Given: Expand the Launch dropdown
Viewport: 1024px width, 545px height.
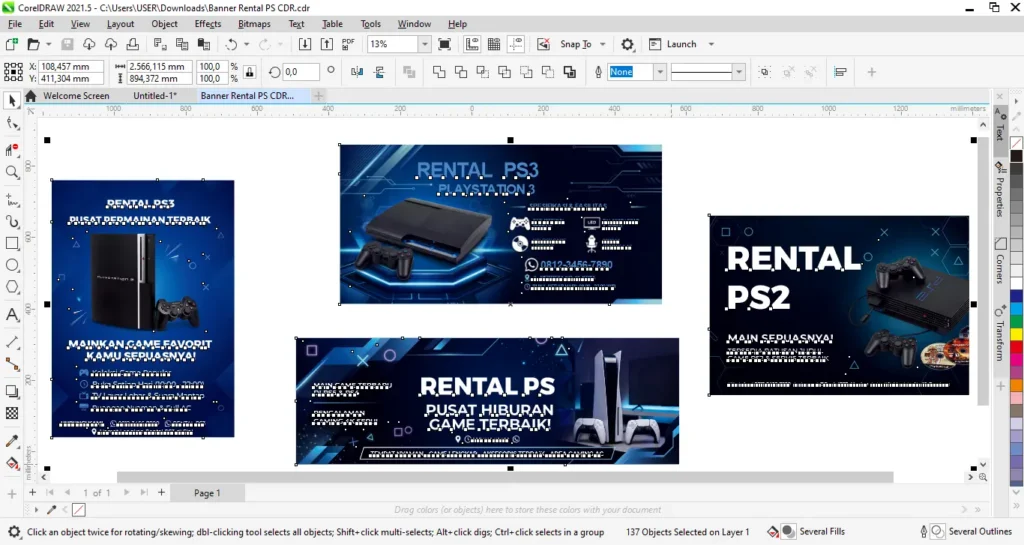Looking at the screenshot, I should tap(711, 44).
